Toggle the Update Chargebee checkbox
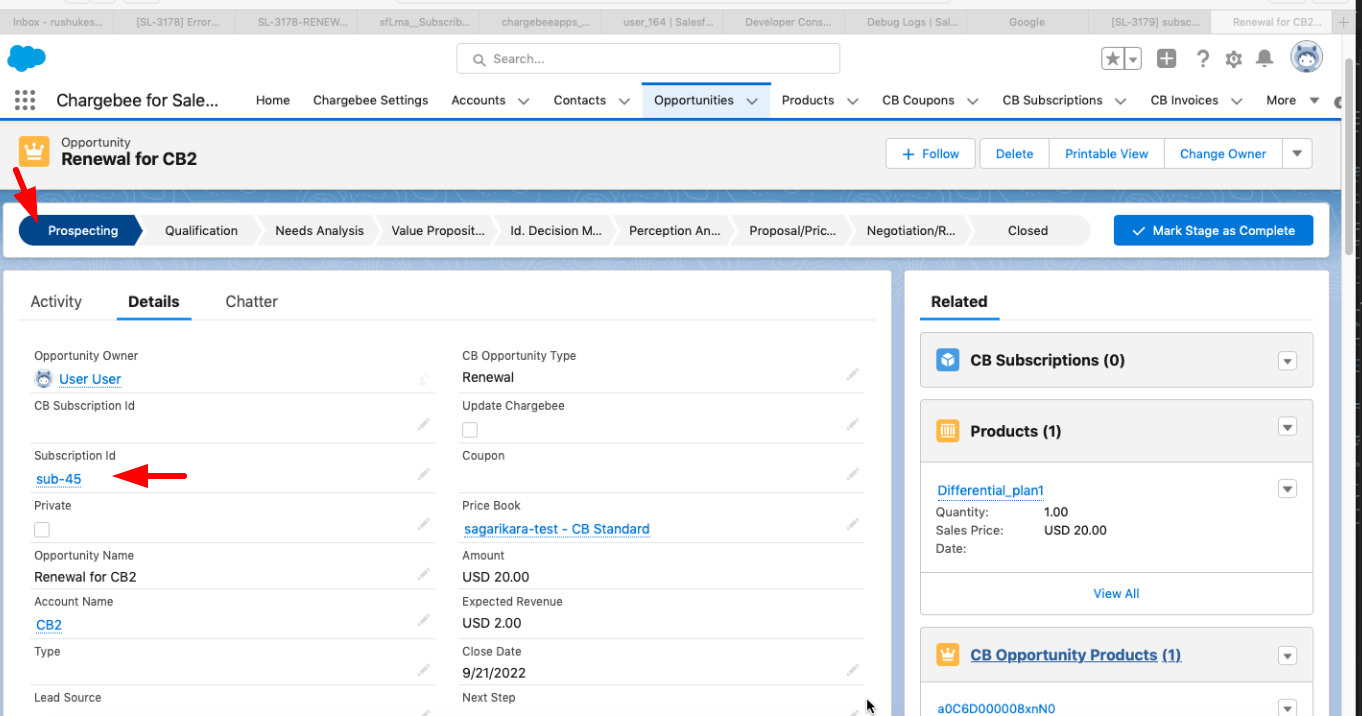The height and width of the screenshot is (716, 1362). 470,430
